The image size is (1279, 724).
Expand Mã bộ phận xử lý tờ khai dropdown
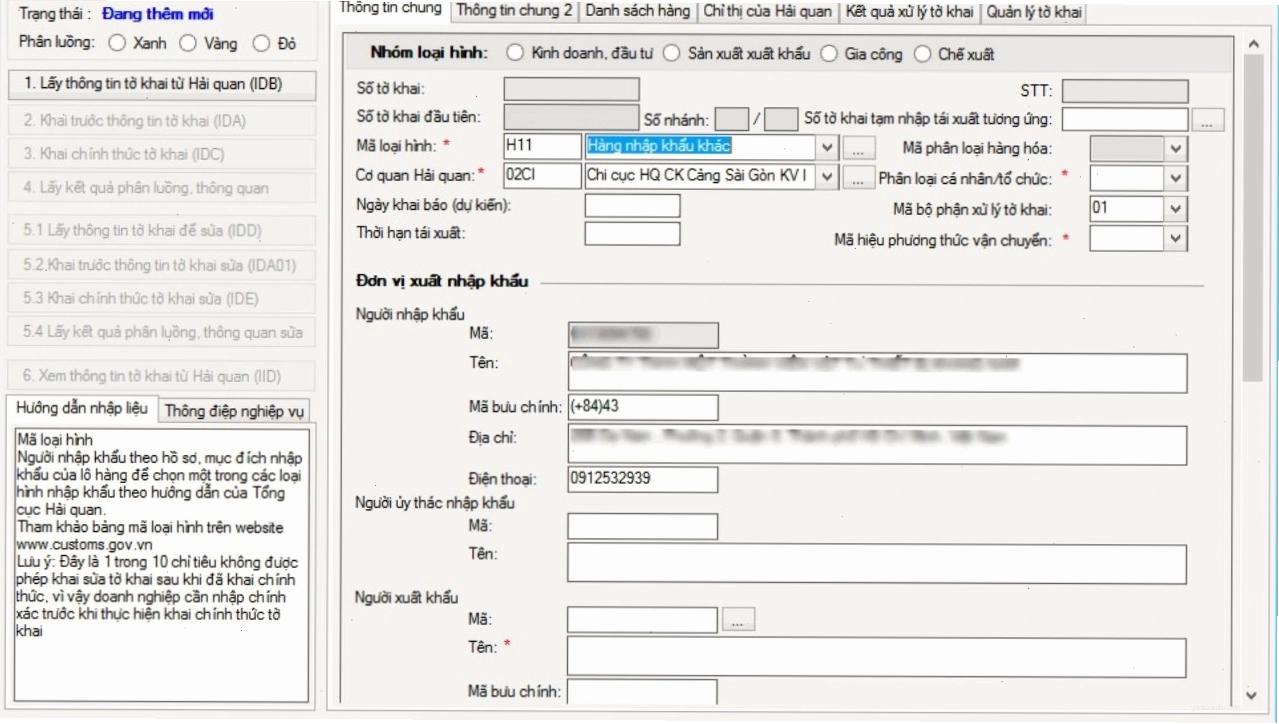(1176, 209)
